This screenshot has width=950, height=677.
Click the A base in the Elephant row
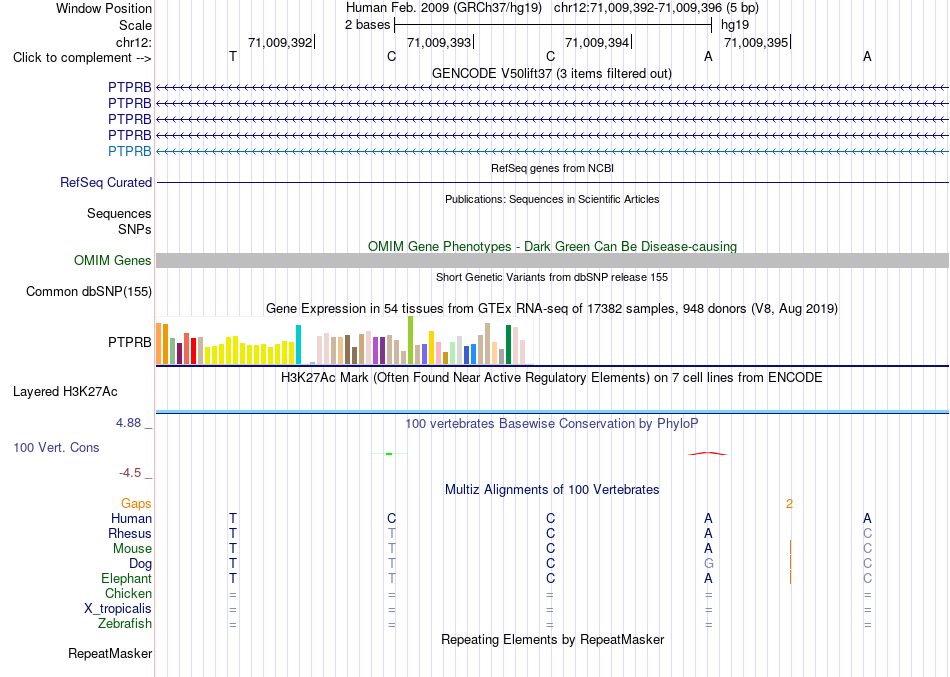708,579
